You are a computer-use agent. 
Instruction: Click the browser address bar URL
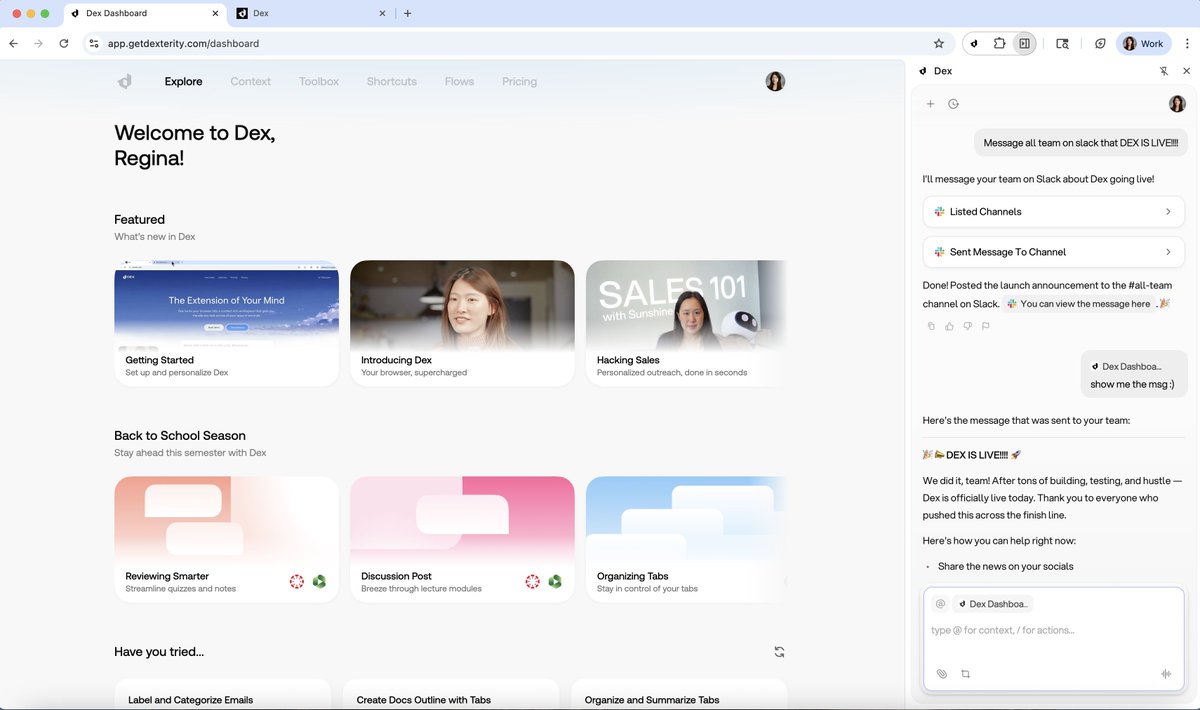pyautogui.click(x=184, y=44)
